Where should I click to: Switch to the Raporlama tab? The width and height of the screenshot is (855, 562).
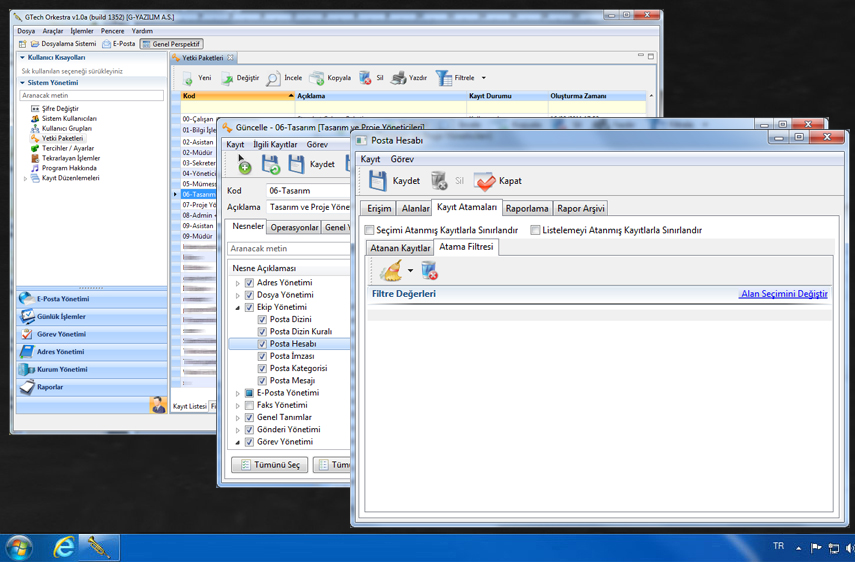click(x=526, y=209)
